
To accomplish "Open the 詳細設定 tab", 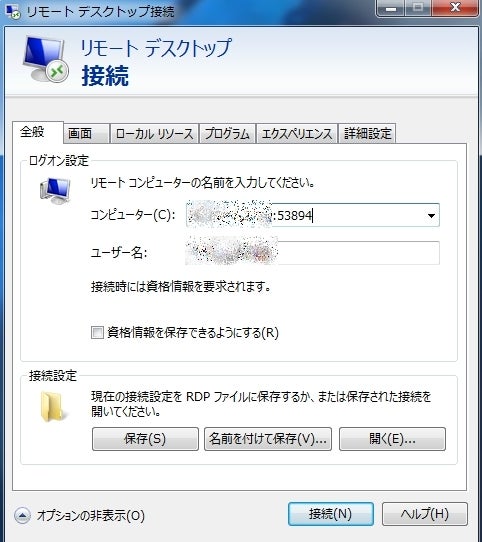I will pyautogui.click(x=367, y=133).
